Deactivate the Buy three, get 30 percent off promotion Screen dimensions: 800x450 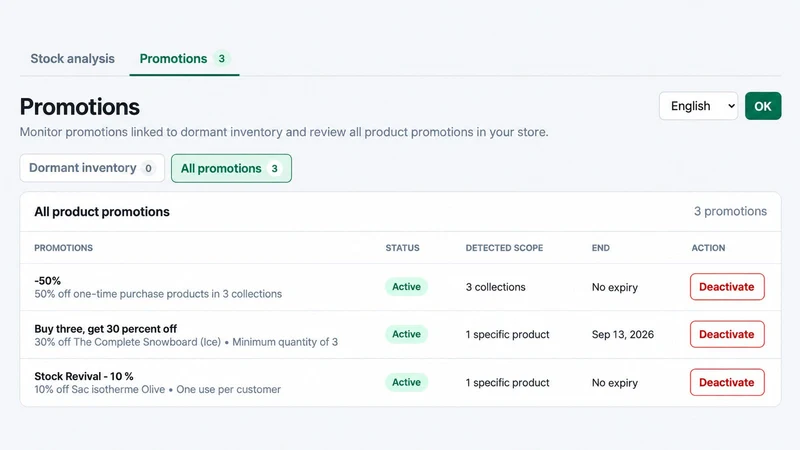tap(727, 334)
